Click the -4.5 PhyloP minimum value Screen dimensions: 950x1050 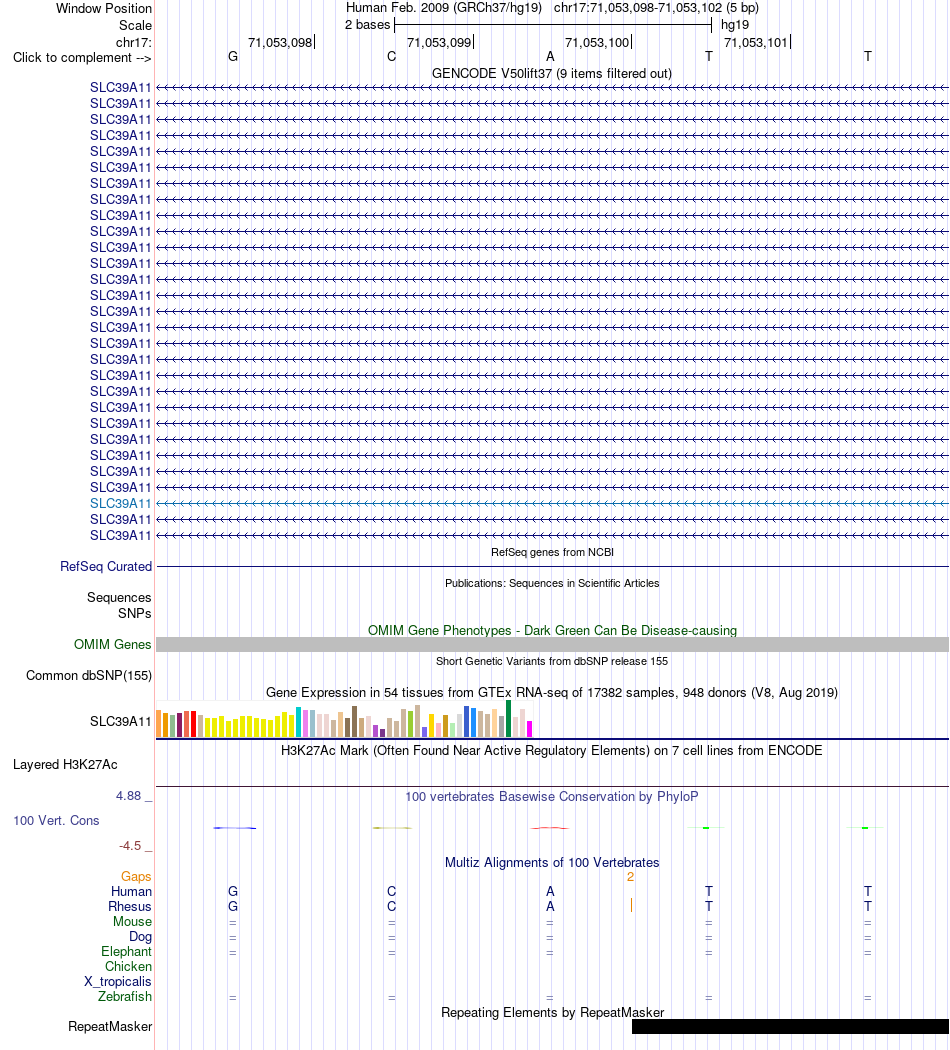tap(130, 846)
